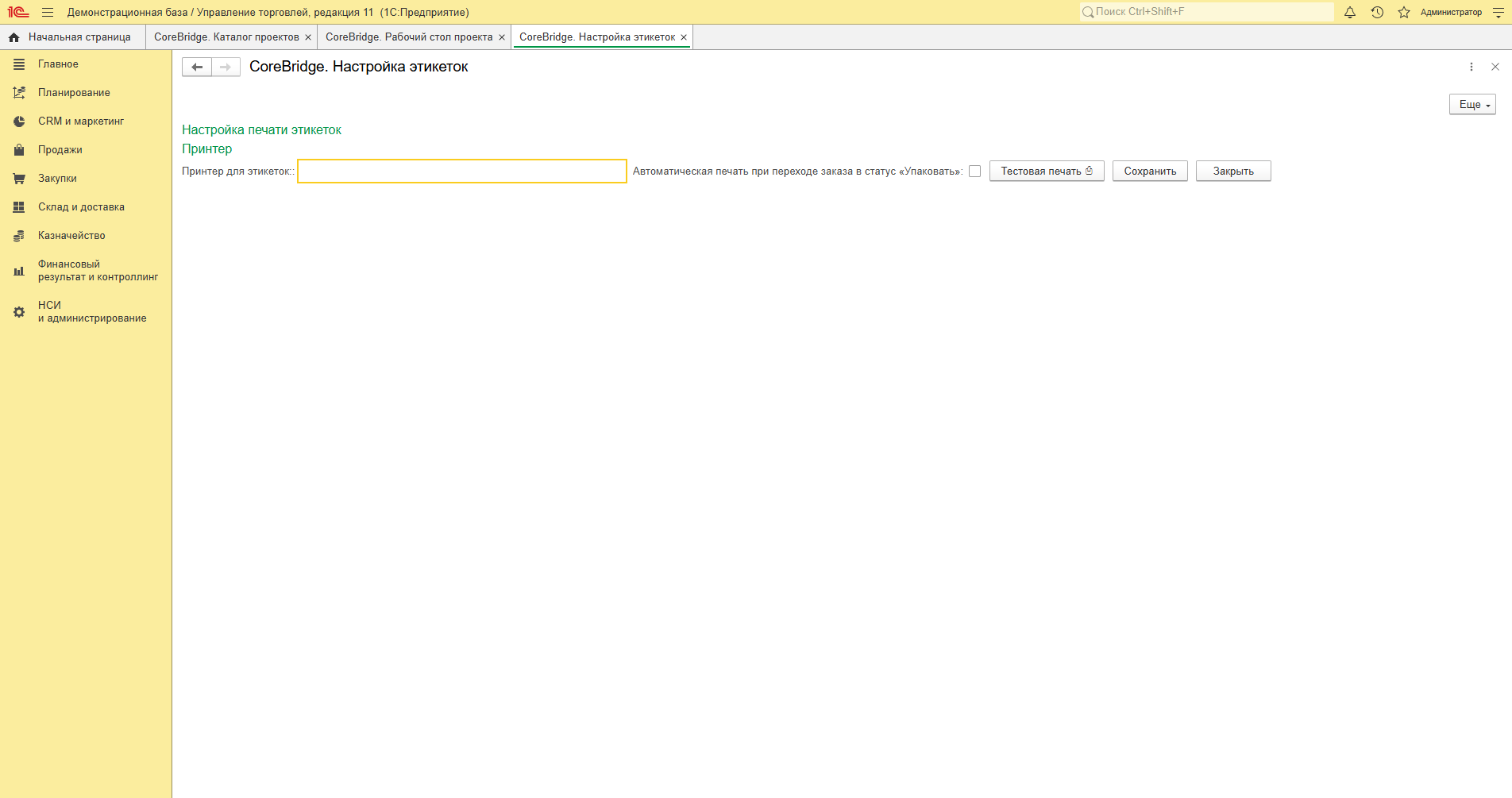1512x798 pixels.
Task: Enable automatic print on «Упаковать» status checkbox
Action: 974,172
